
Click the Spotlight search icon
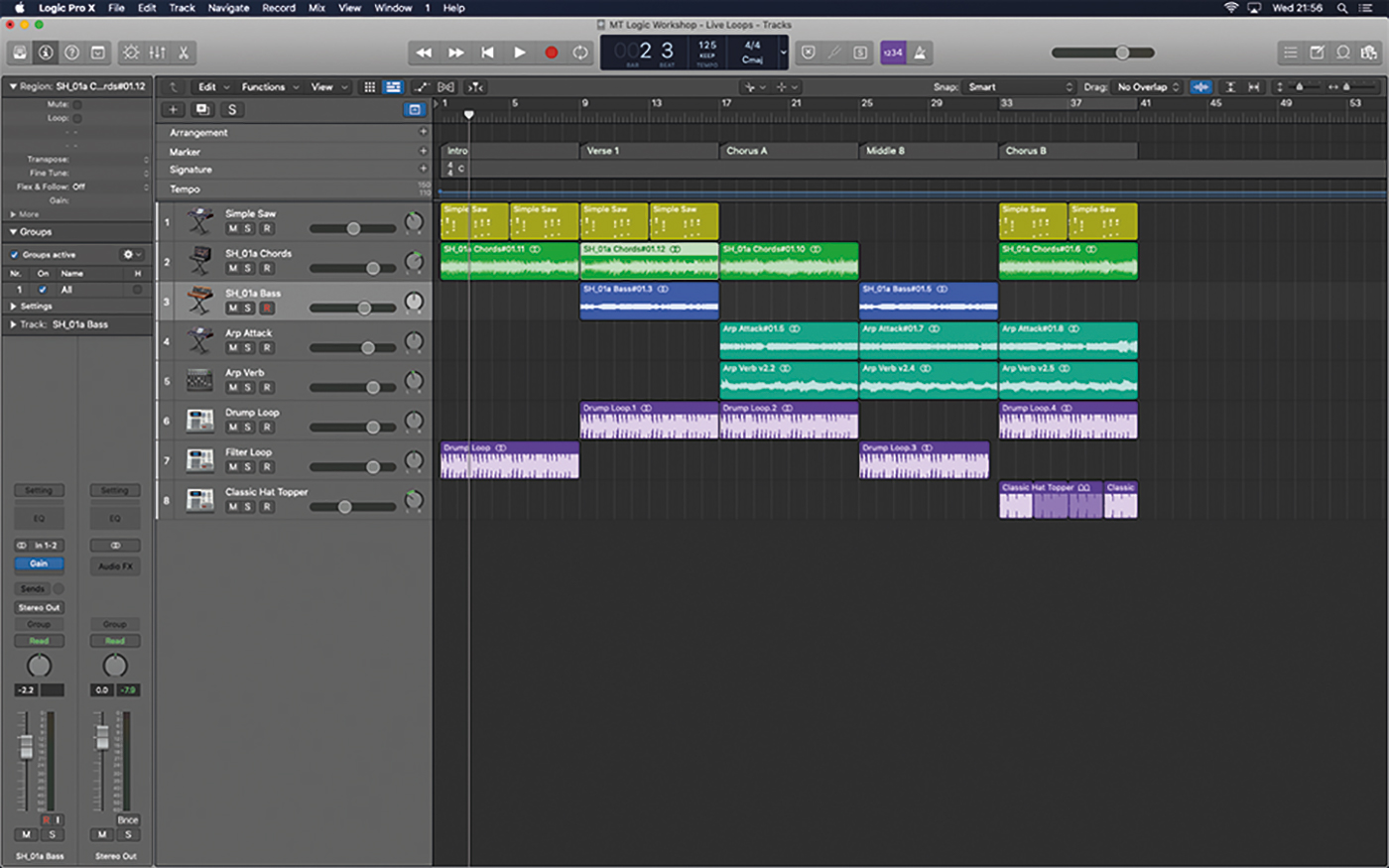coord(1341,8)
